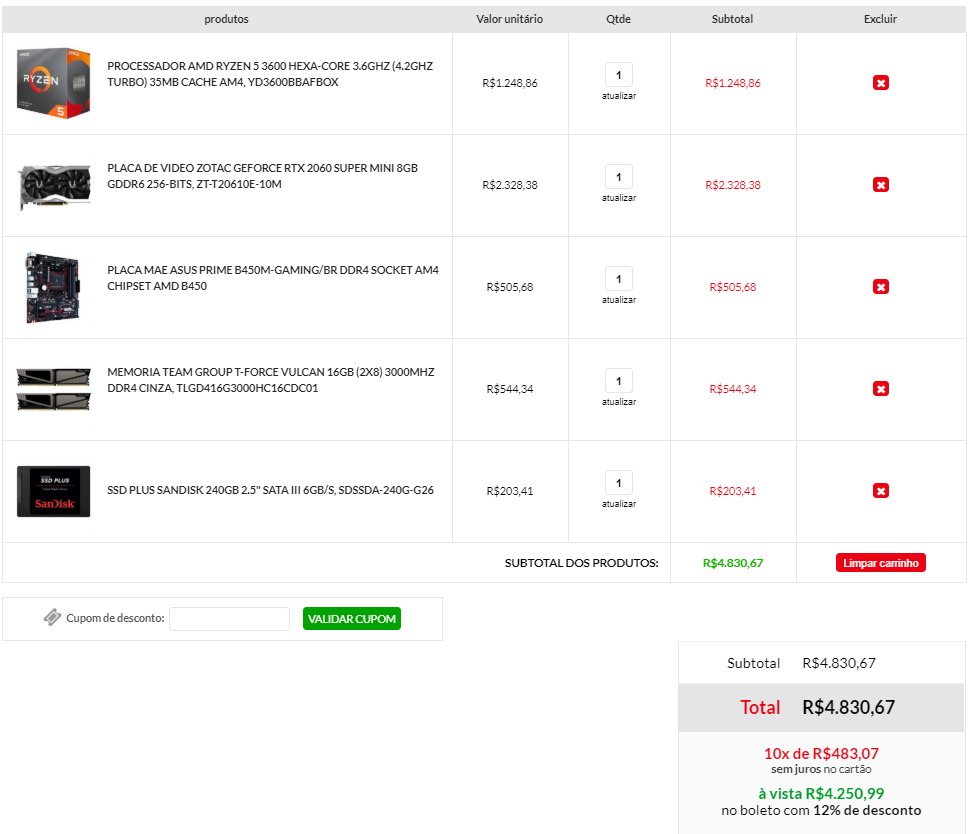Open the SanDisk SSD thumbnail image
The height and width of the screenshot is (834, 974).
(53, 491)
